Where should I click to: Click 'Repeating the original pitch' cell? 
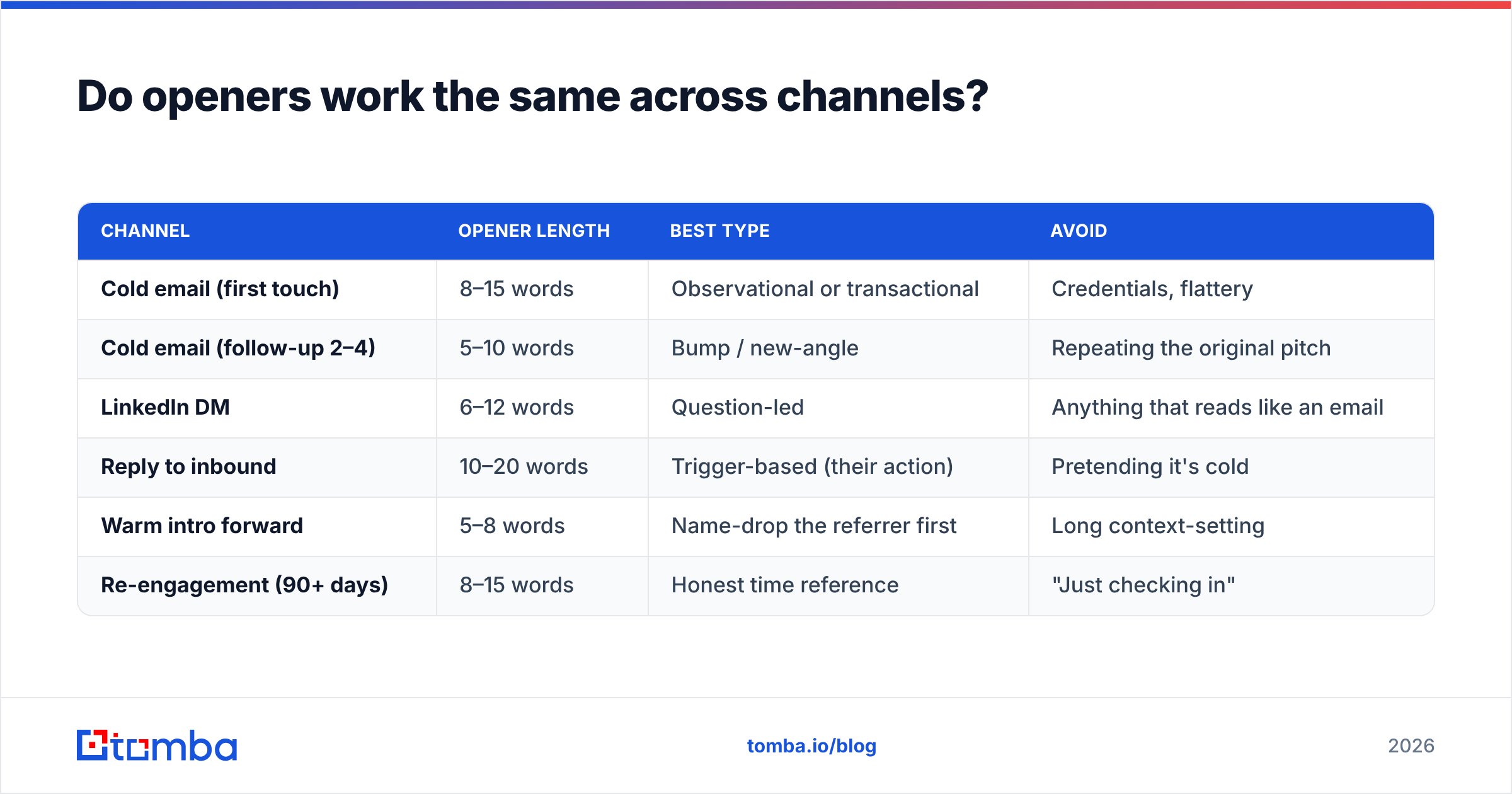pyautogui.click(x=1191, y=348)
